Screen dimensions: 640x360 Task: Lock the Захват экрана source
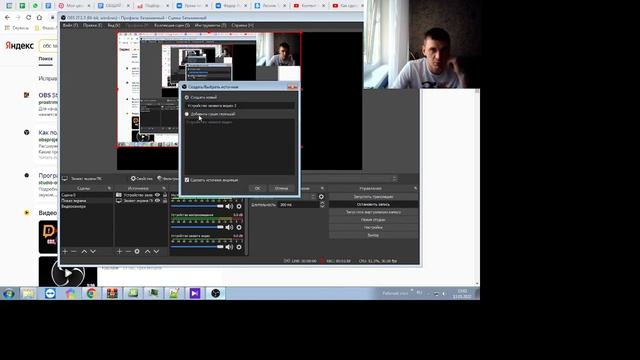(165, 201)
